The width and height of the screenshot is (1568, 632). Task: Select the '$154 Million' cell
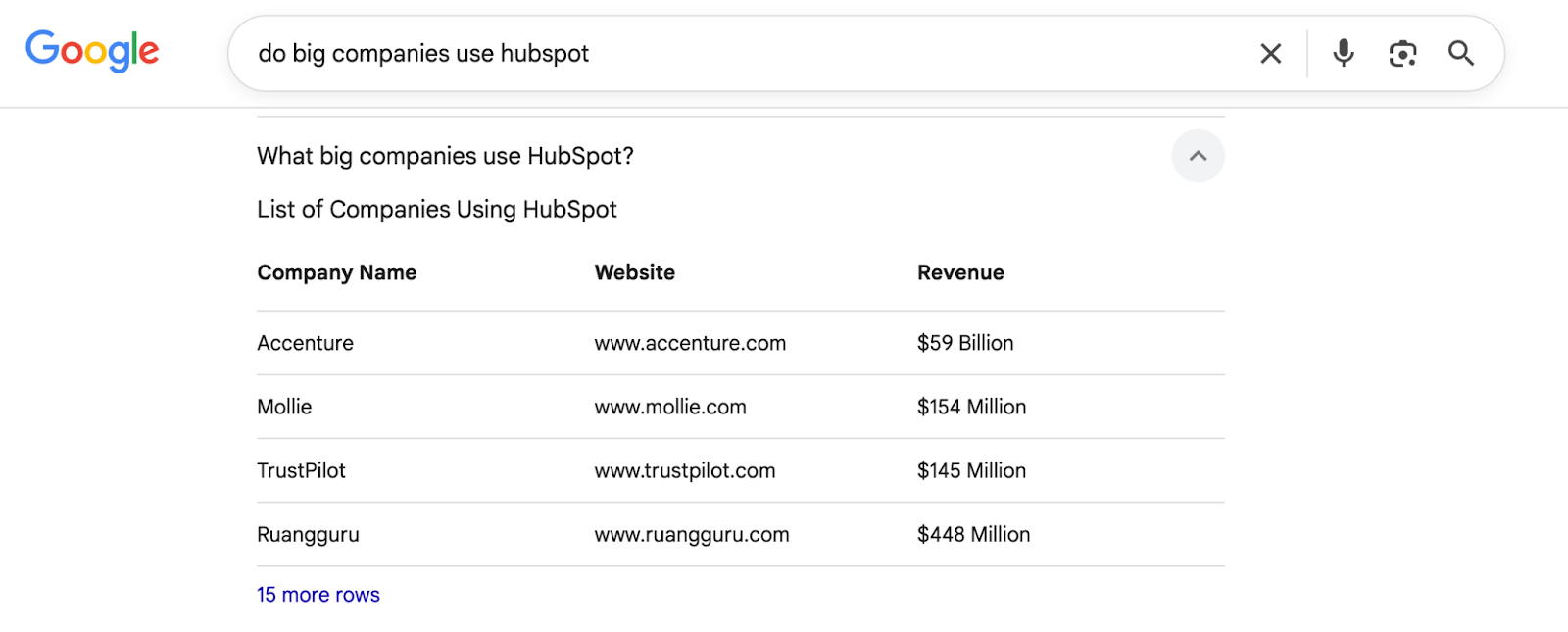point(971,407)
